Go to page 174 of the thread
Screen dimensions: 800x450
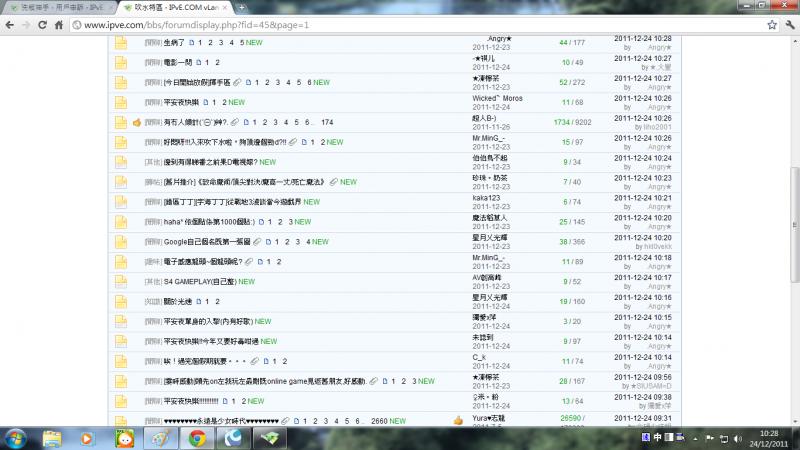[x=327, y=122]
